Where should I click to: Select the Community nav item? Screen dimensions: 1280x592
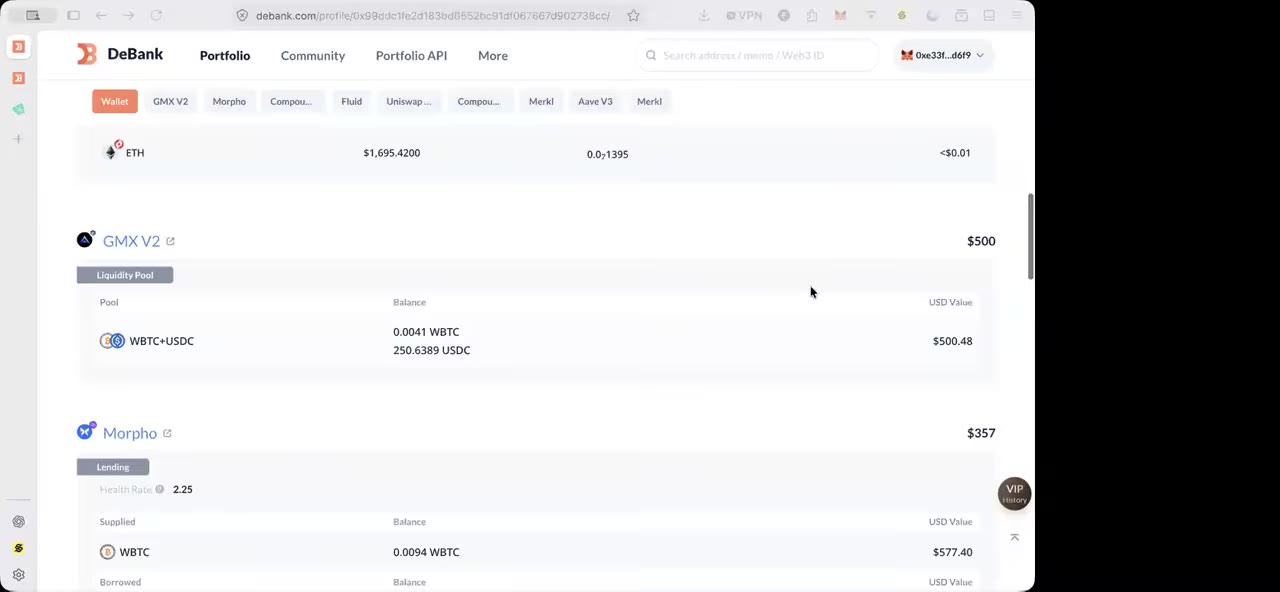313,55
